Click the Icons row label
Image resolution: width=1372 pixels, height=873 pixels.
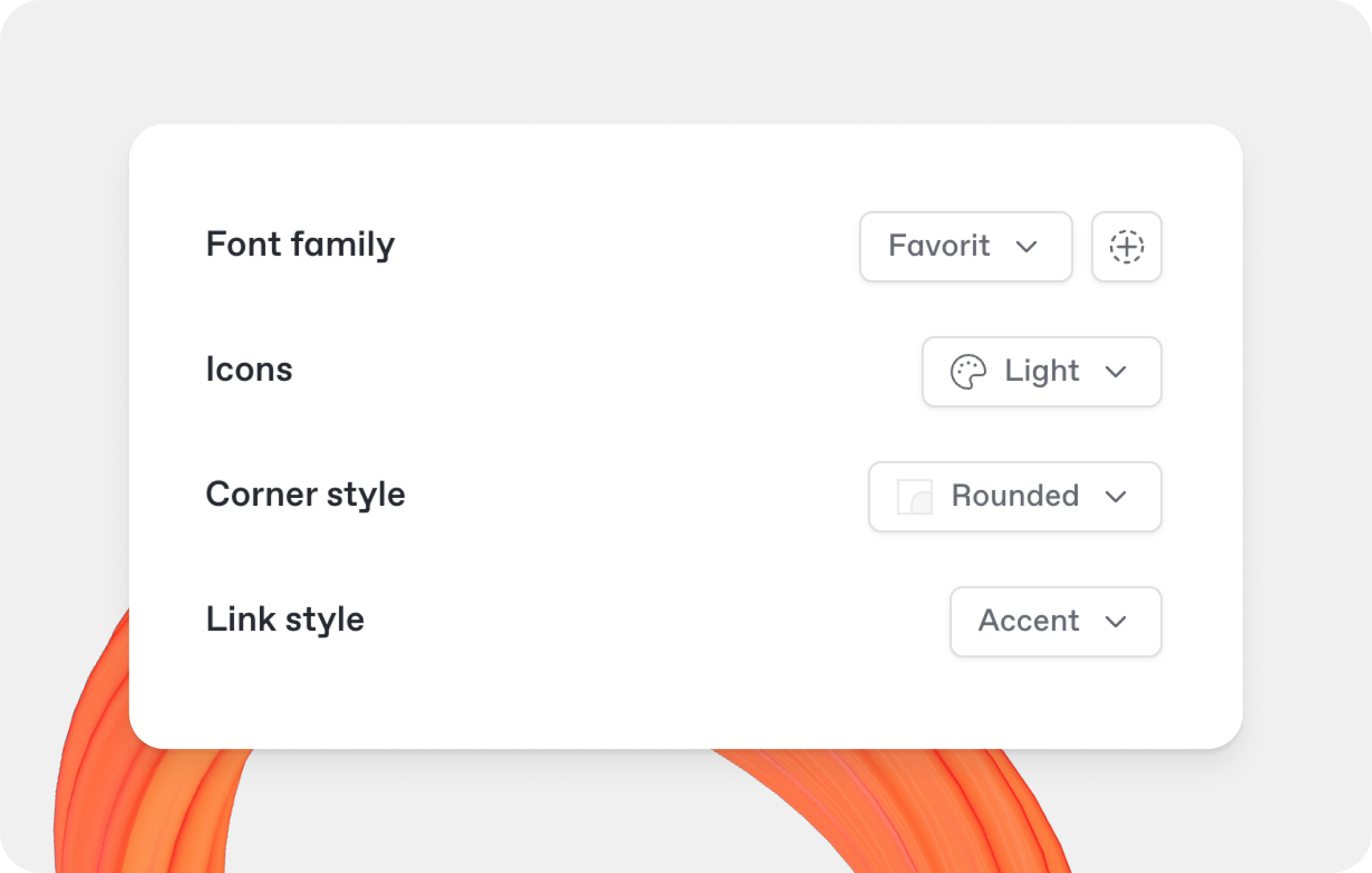[250, 370]
